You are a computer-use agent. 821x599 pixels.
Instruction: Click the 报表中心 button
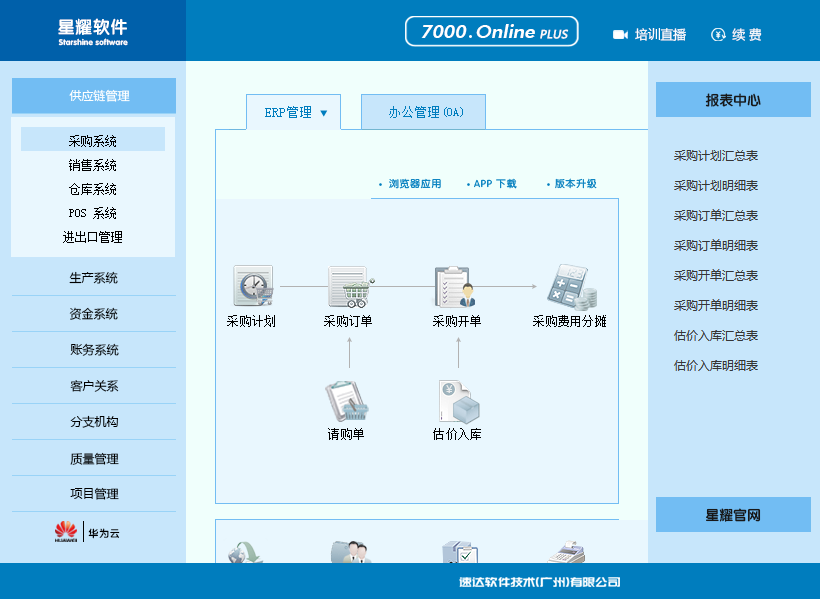point(733,99)
